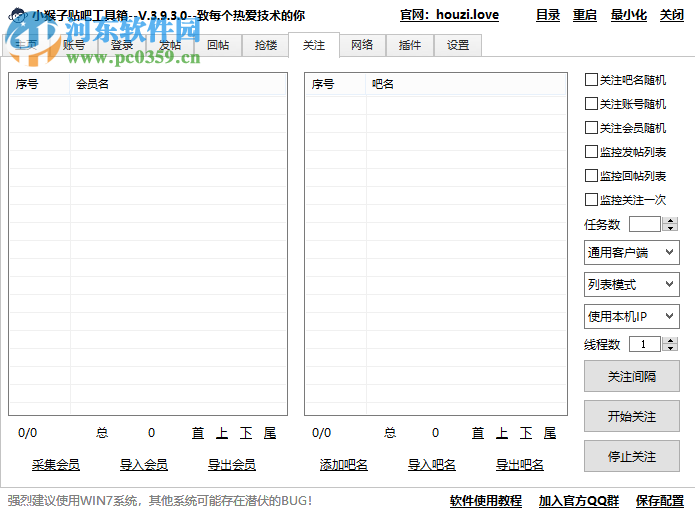The height and width of the screenshot is (514, 695).
Task: Toggle the 监控回帖列表 checkbox
Action: pyautogui.click(x=591, y=175)
